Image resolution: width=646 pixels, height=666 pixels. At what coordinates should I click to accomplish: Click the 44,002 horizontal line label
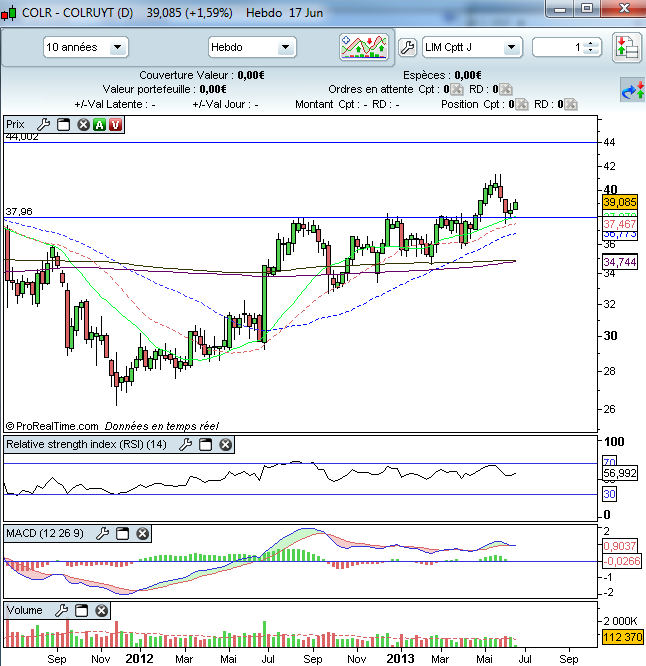pyautogui.click(x=22, y=137)
